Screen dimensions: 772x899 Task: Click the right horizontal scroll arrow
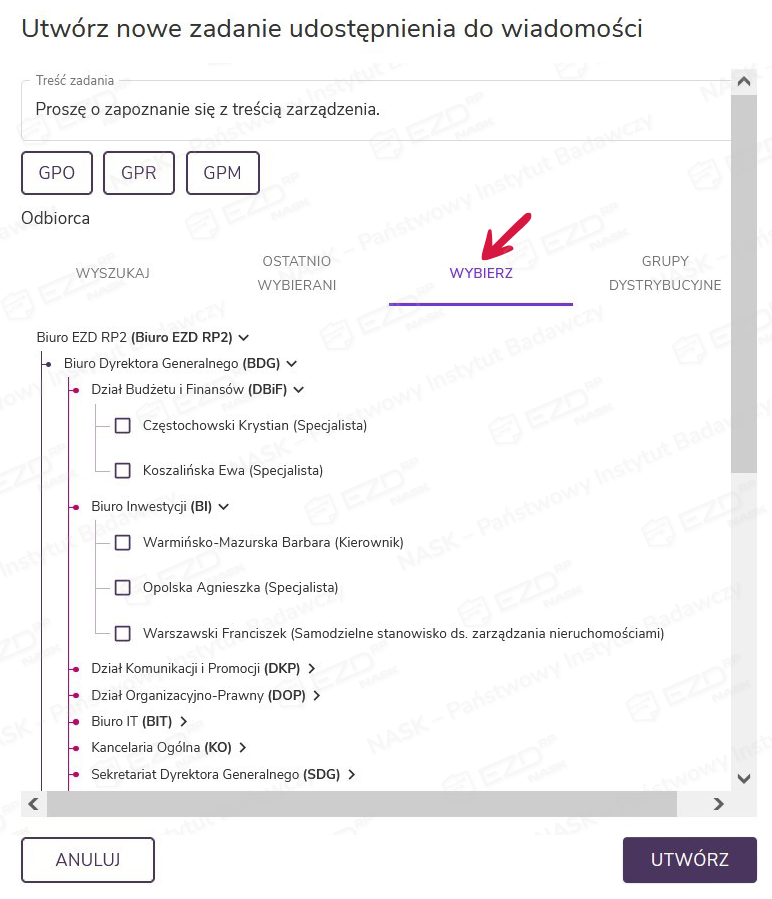[718, 803]
